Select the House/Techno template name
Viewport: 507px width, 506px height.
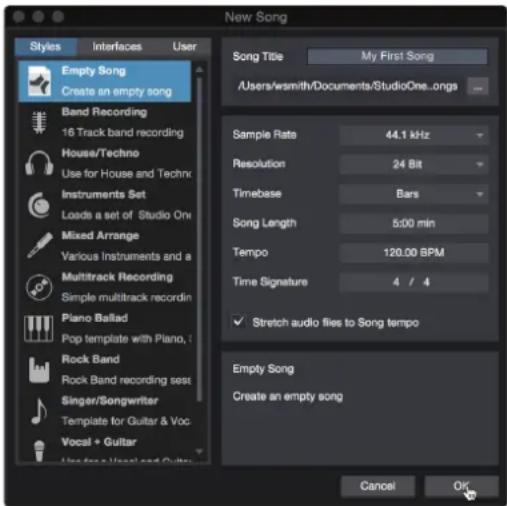click(x=100, y=153)
